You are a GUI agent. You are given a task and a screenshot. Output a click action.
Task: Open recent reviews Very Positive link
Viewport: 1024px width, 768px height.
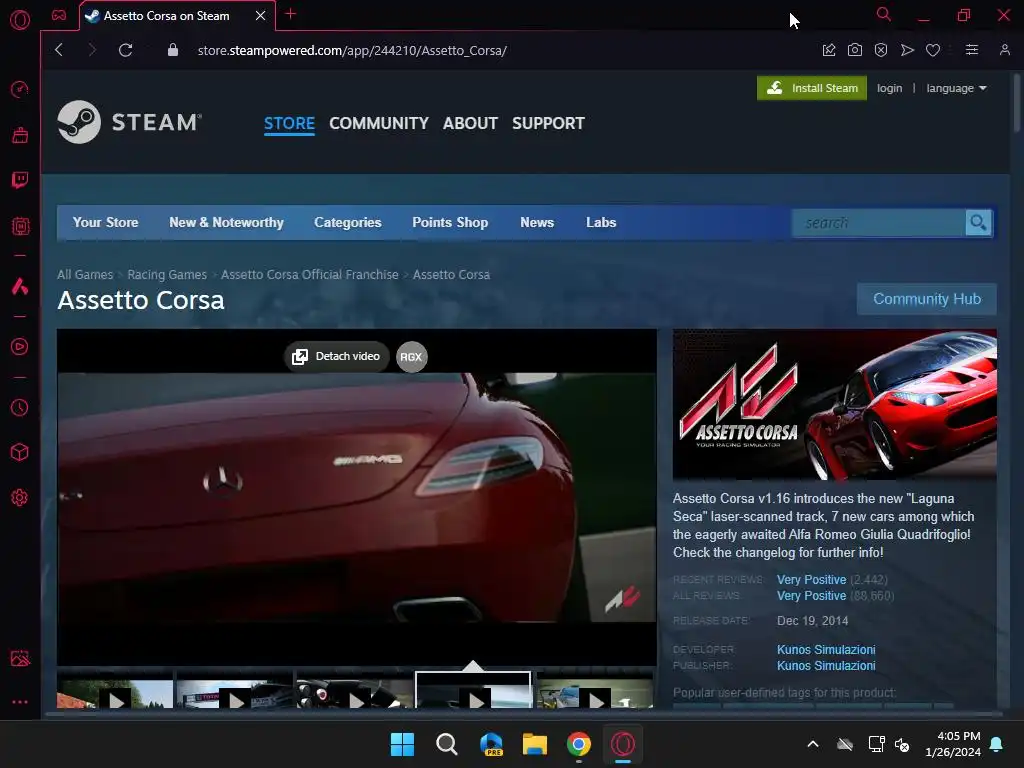(811, 580)
